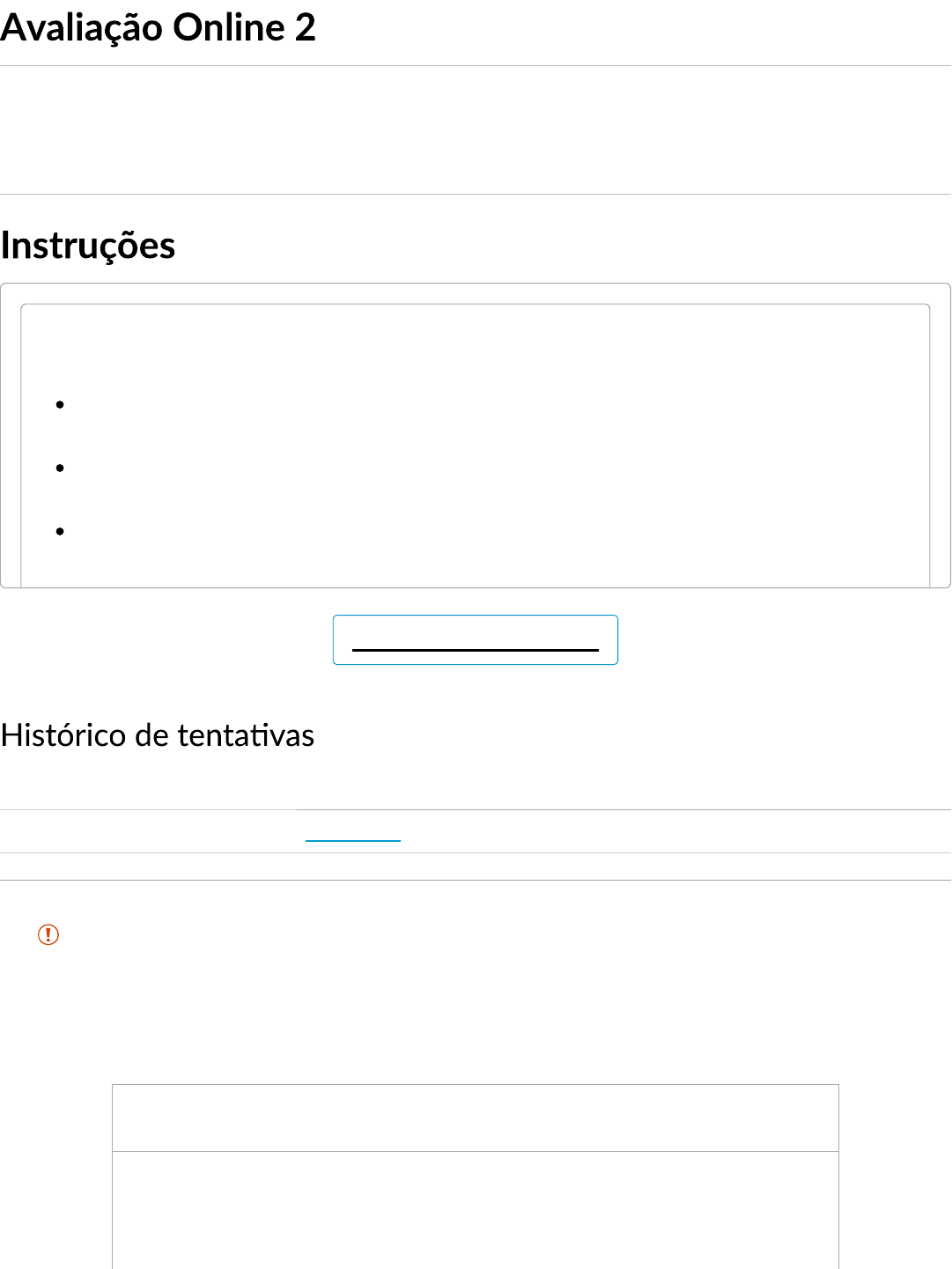Screen dimensions: 952x1269
Task: Click the body area of the question box
Action: pos(476,1211)
